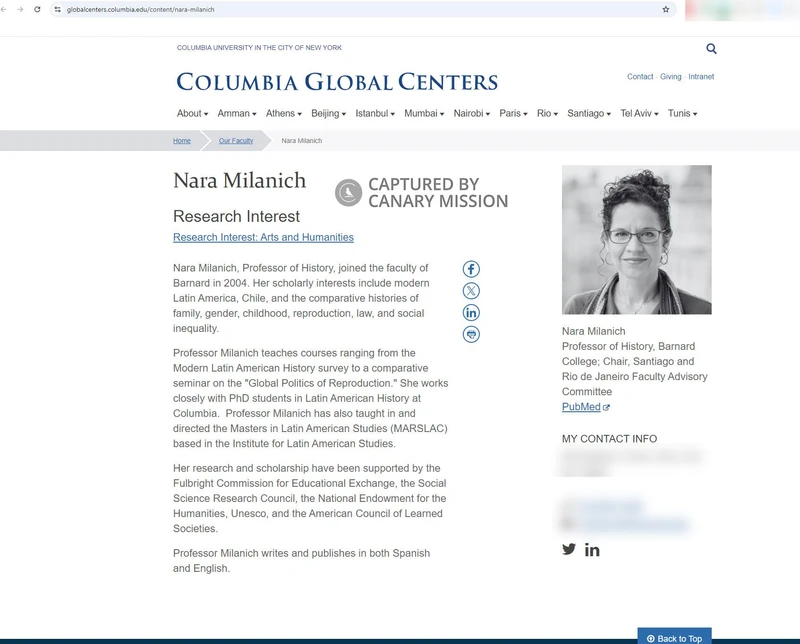Open the site search magnifier
The height and width of the screenshot is (644, 800).
pos(711,47)
